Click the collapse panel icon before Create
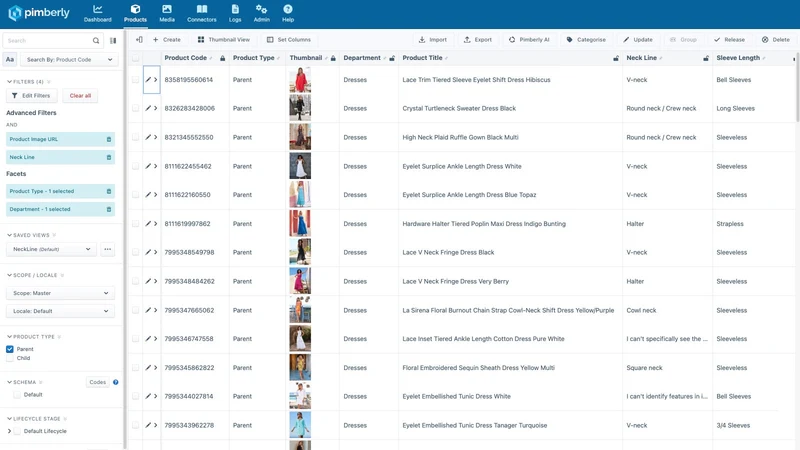 click(139, 39)
